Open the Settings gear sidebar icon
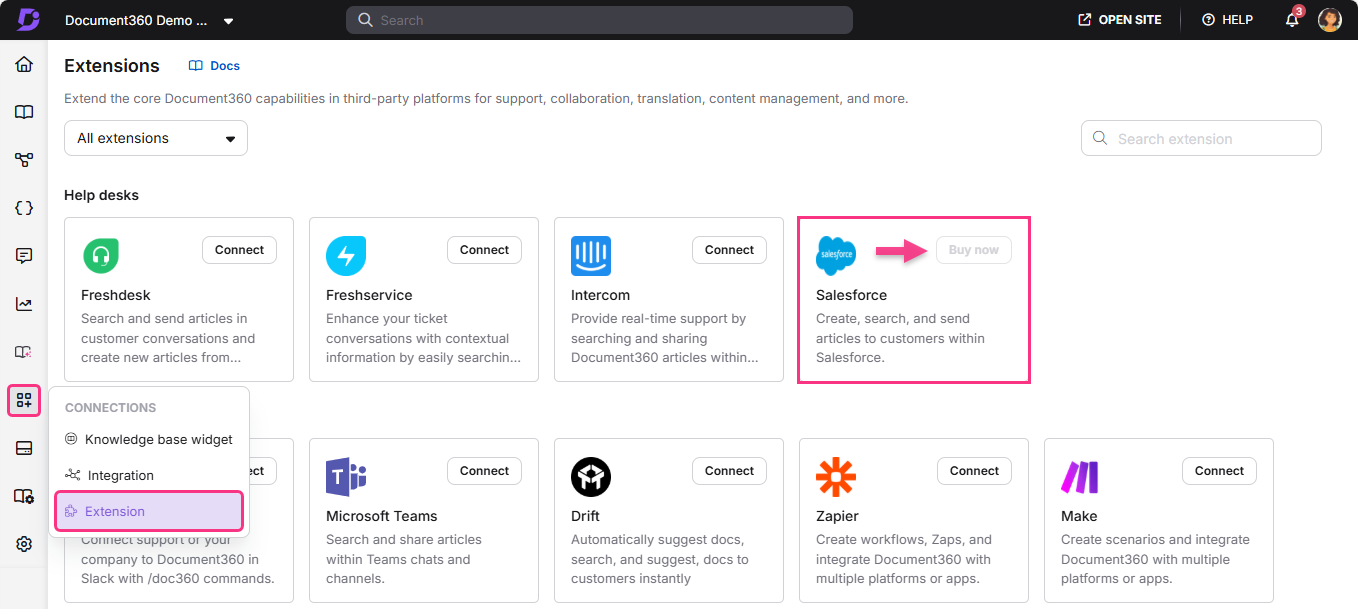 pyautogui.click(x=24, y=544)
